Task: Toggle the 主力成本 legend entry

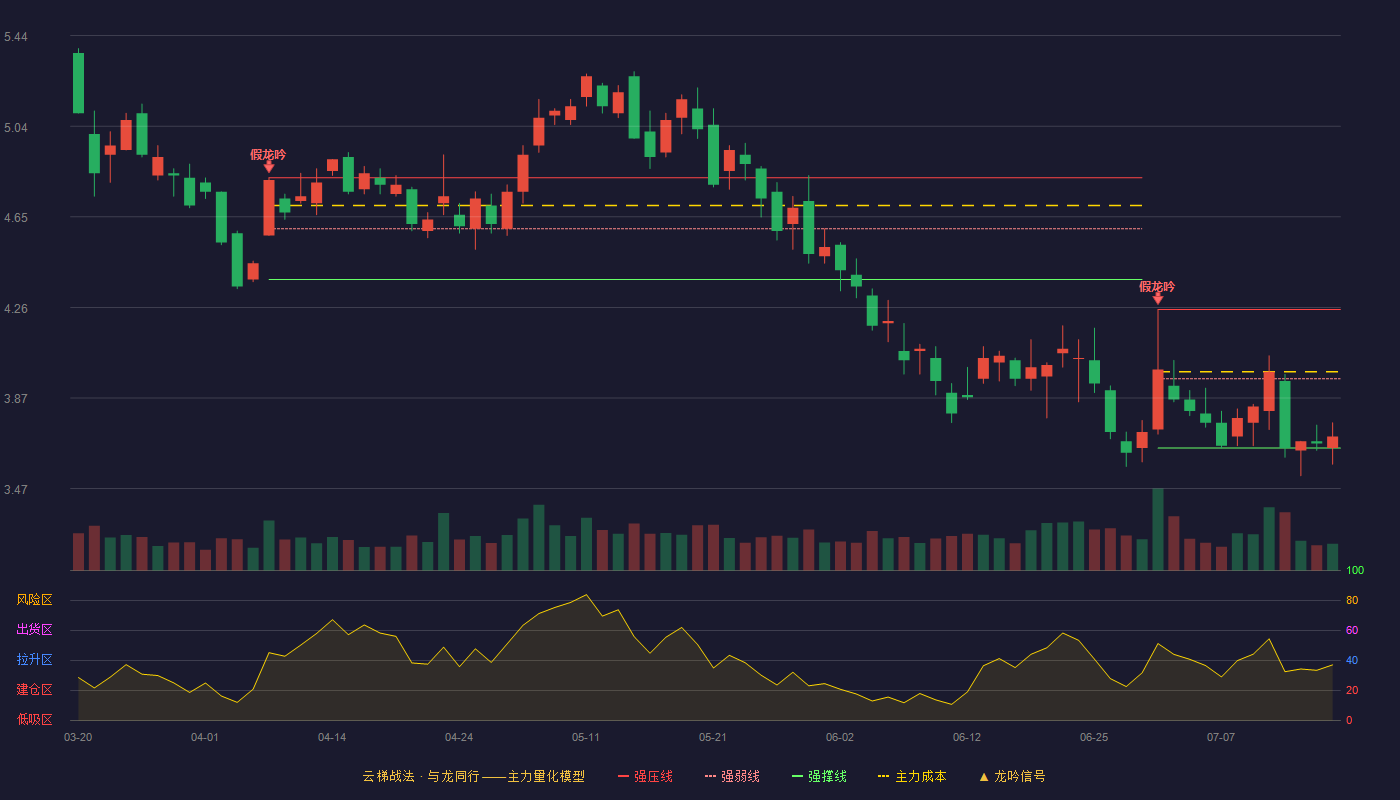Action: click(912, 777)
